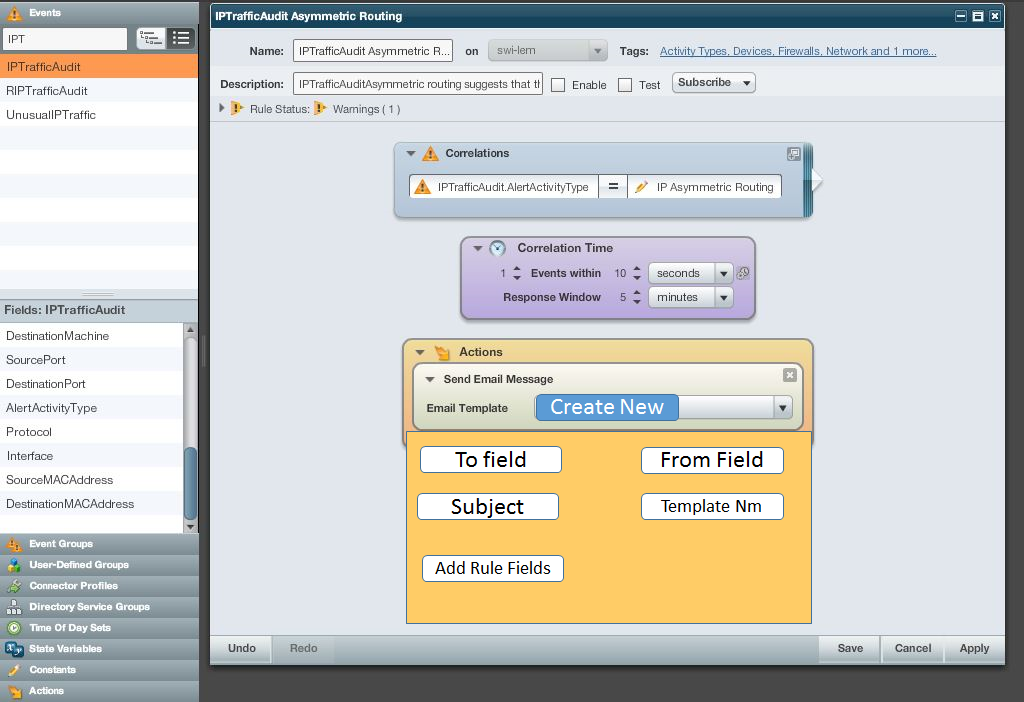The width and height of the screenshot is (1024, 702).
Task: Click the rule Name input field
Action: point(373,51)
